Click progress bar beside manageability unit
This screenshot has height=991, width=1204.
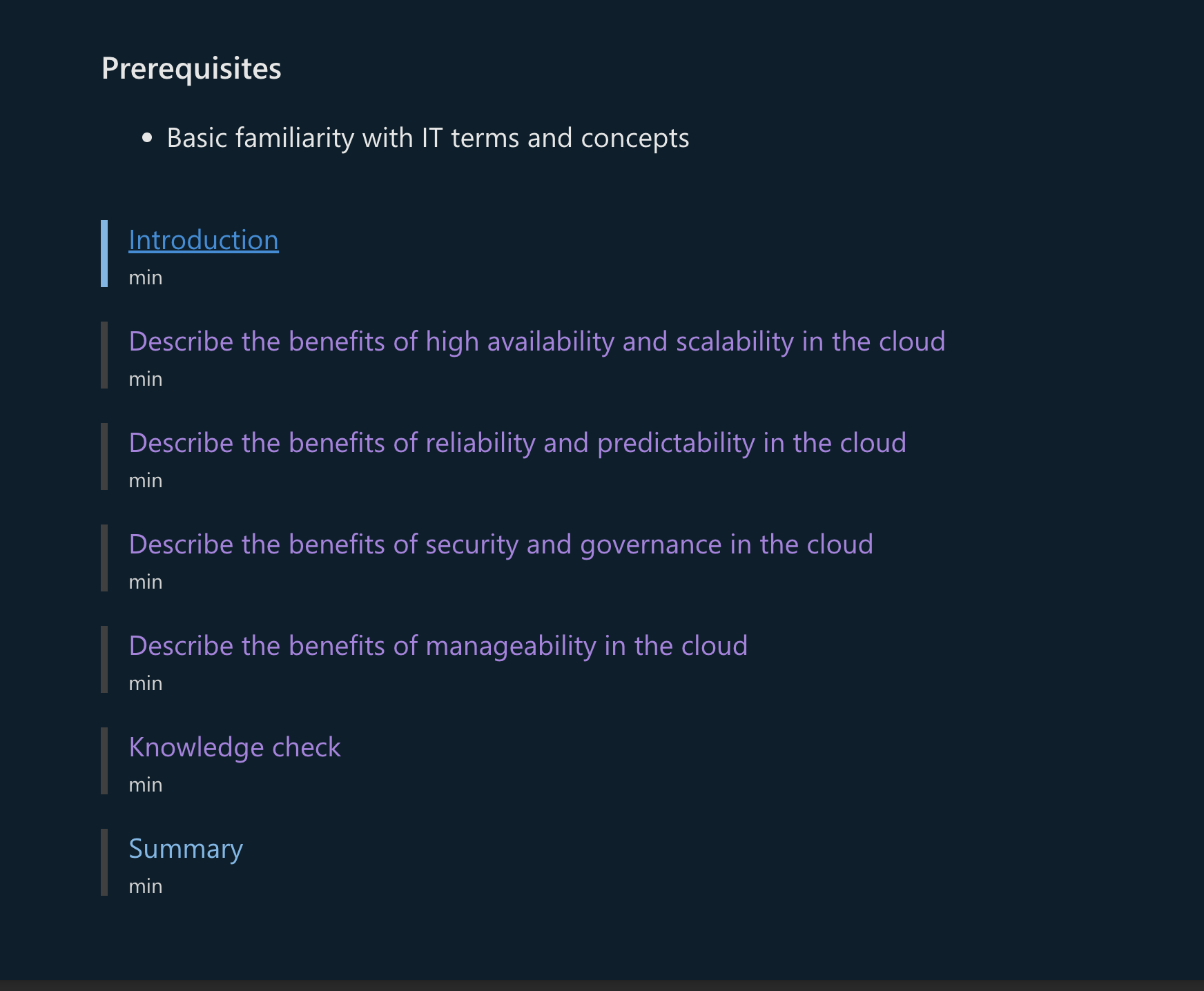click(x=104, y=660)
